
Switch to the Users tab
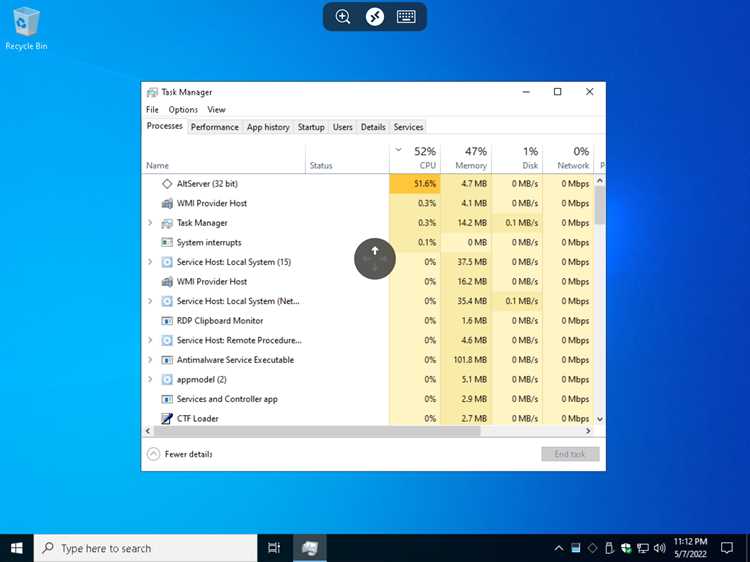tap(342, 127)
